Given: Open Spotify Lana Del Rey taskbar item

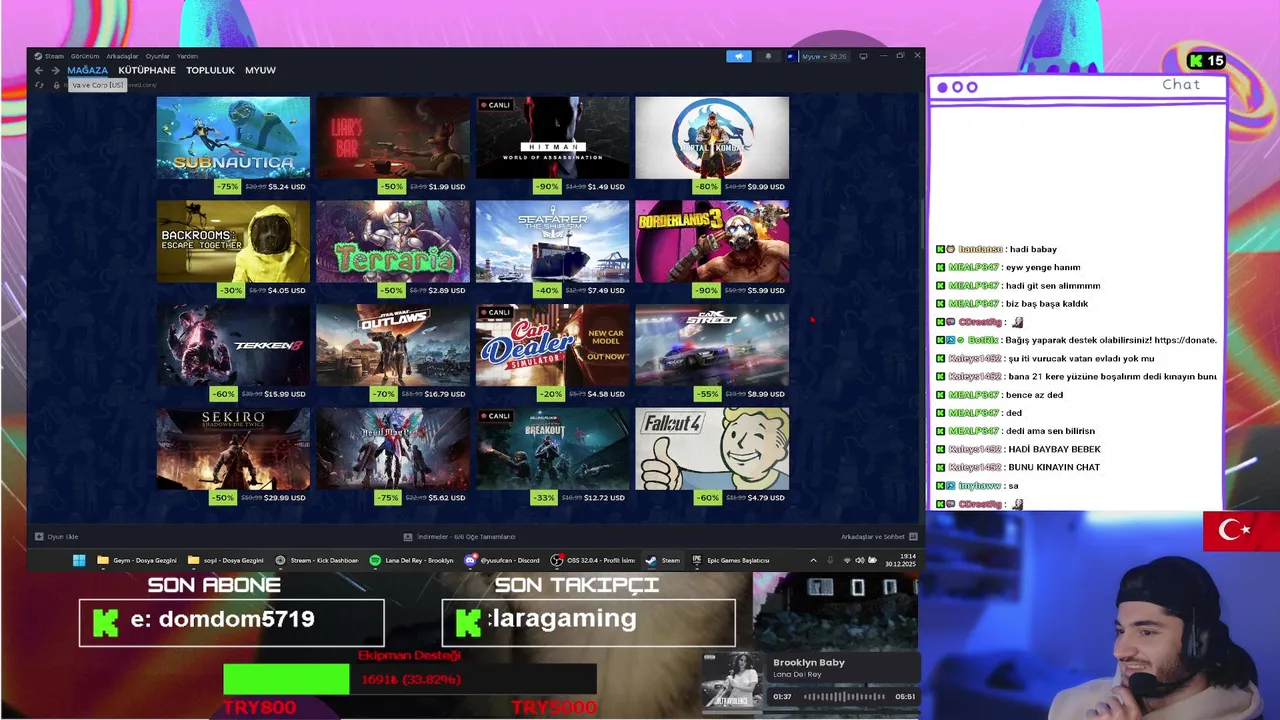Looking at the screenshot, I should click(411, 560).
